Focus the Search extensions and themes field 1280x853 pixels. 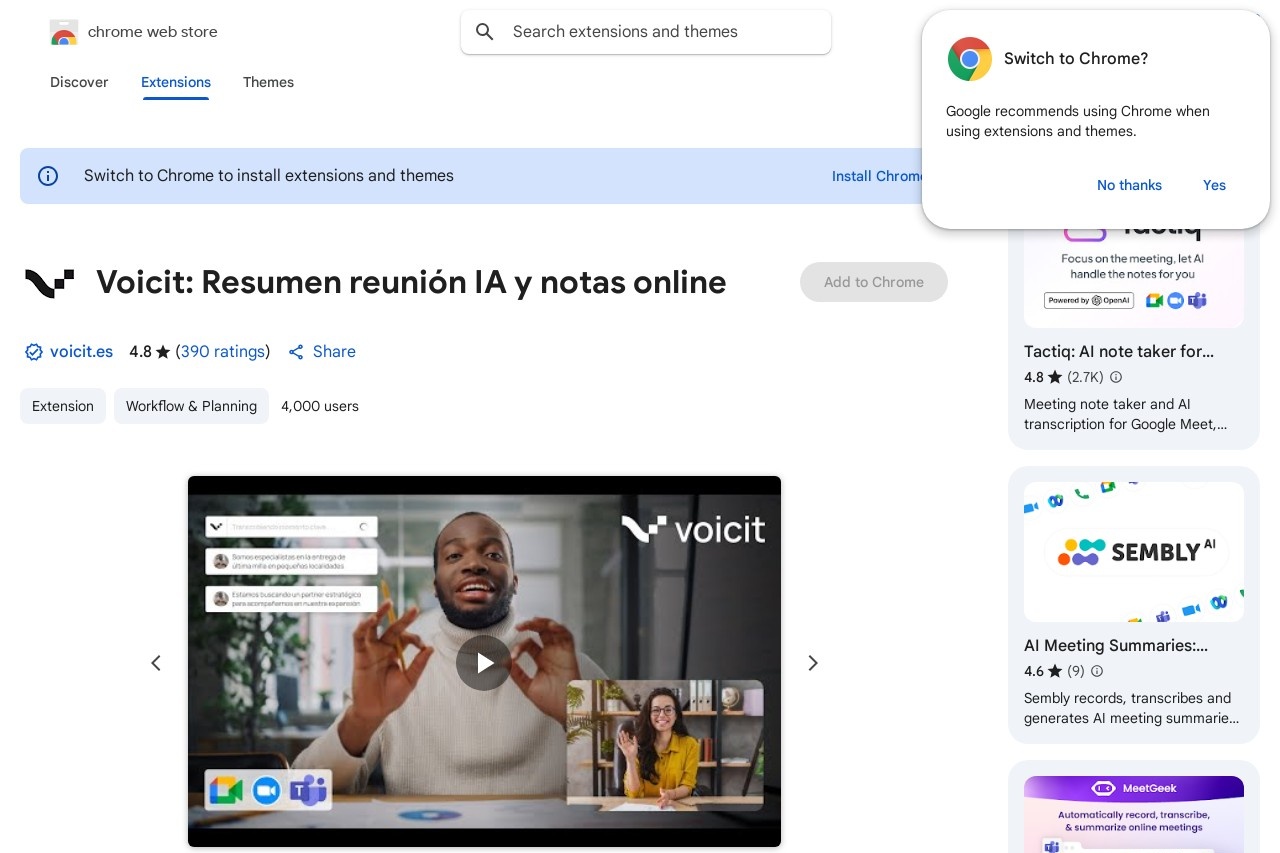(646, 32)
